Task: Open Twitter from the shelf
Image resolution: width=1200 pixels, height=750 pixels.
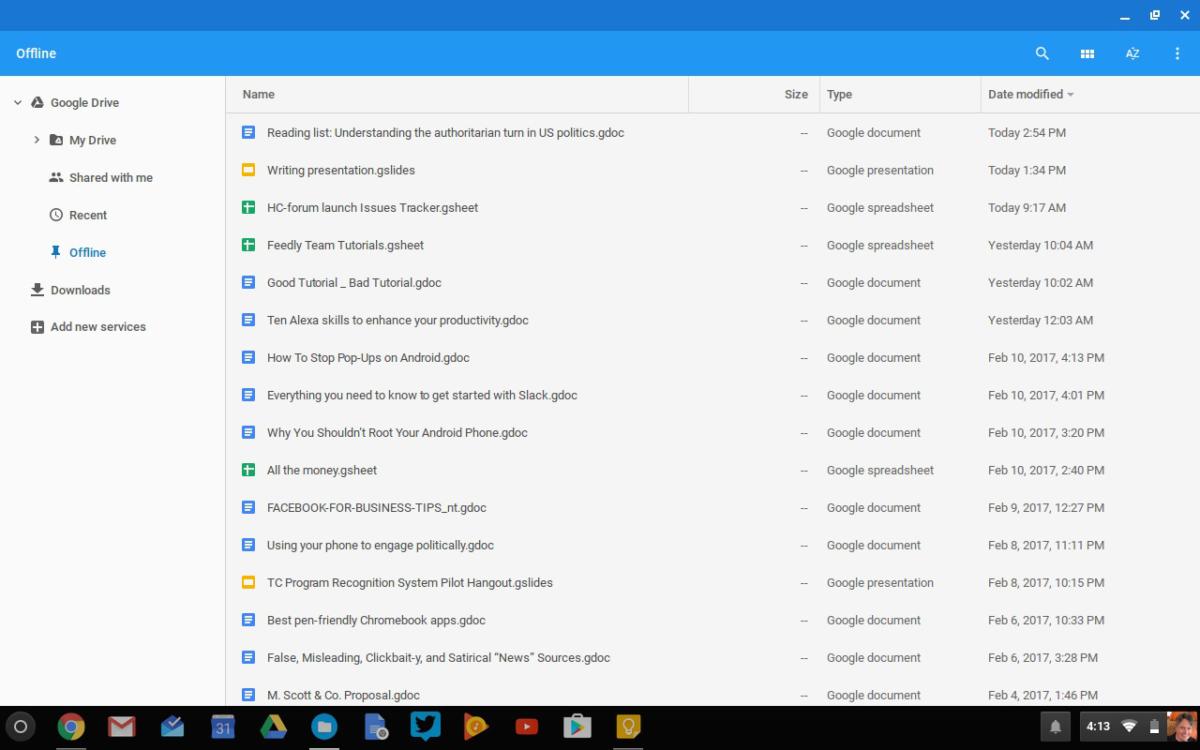Action: click(425, 727)
